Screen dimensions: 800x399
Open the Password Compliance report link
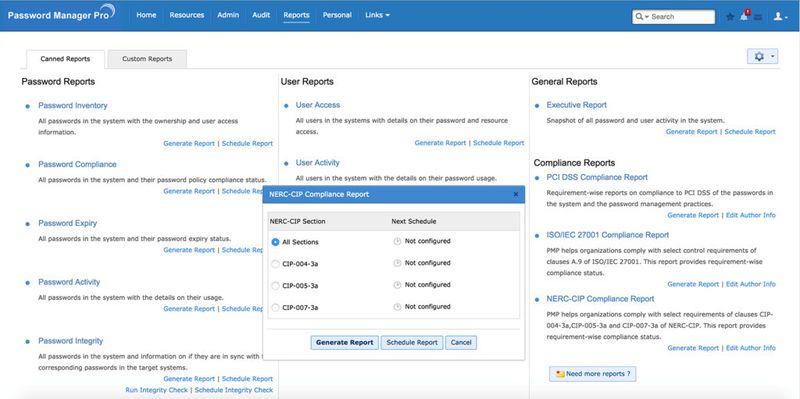click(x=78, y=164)
